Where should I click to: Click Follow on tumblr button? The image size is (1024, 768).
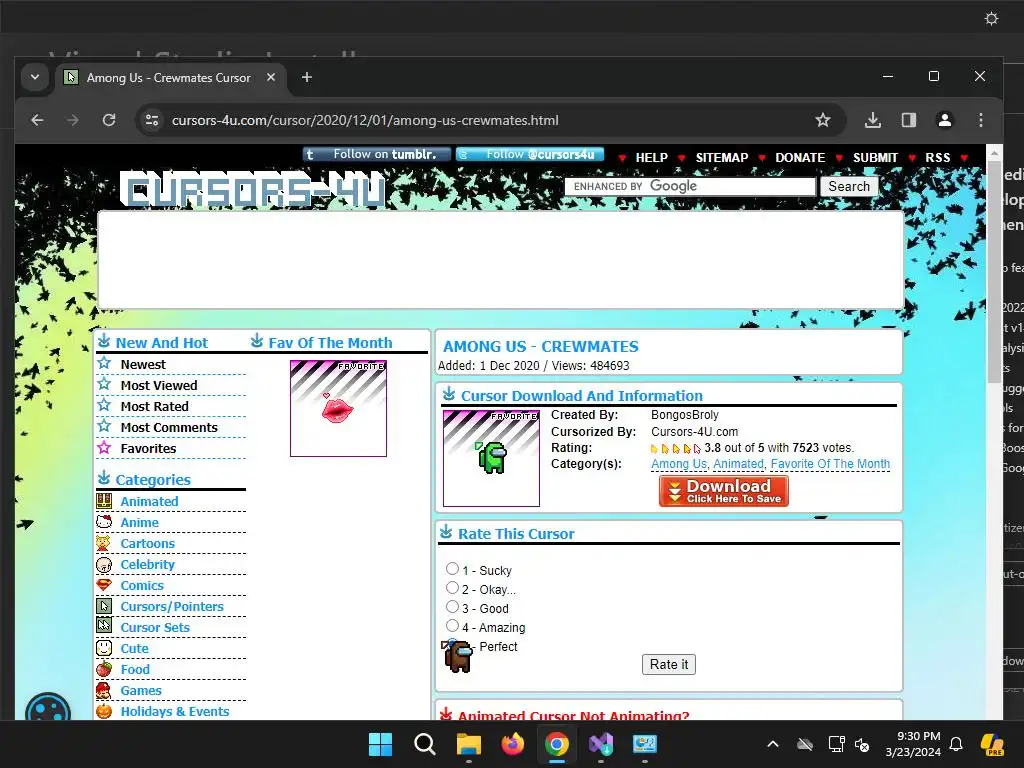point(377,154)
